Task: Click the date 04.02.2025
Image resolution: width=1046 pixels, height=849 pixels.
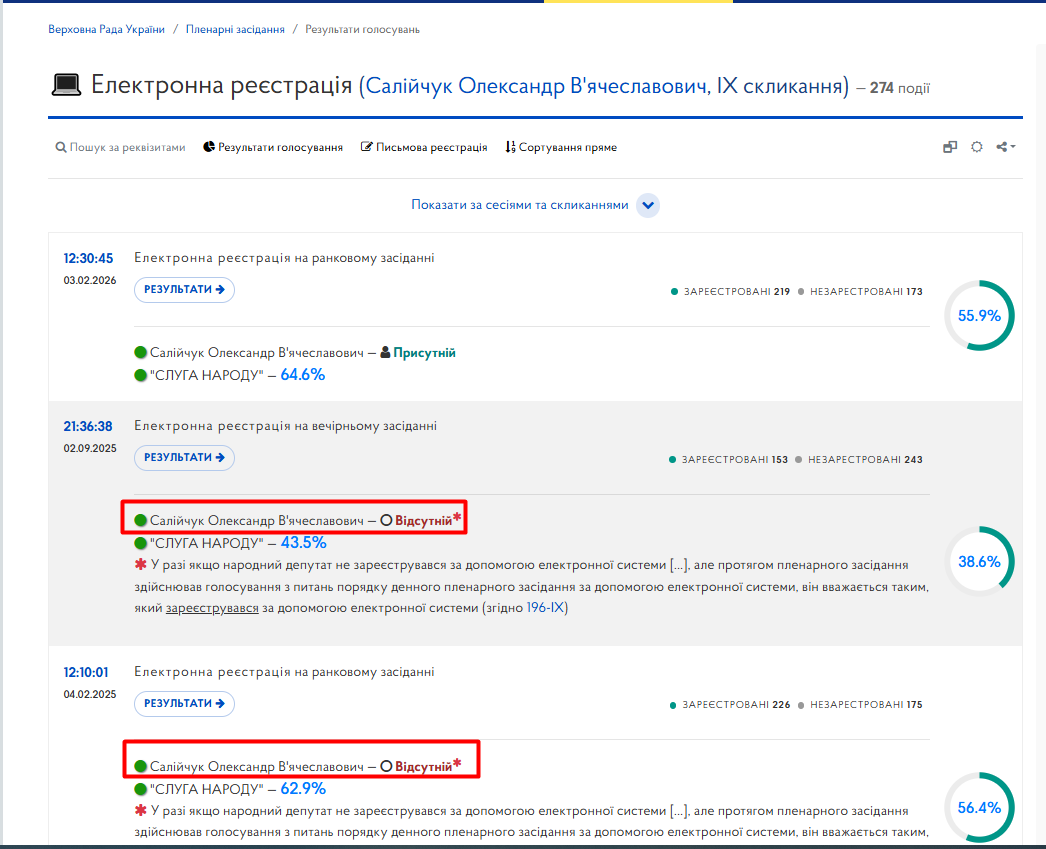Action: pyautogui.click(x=90, y=694)
